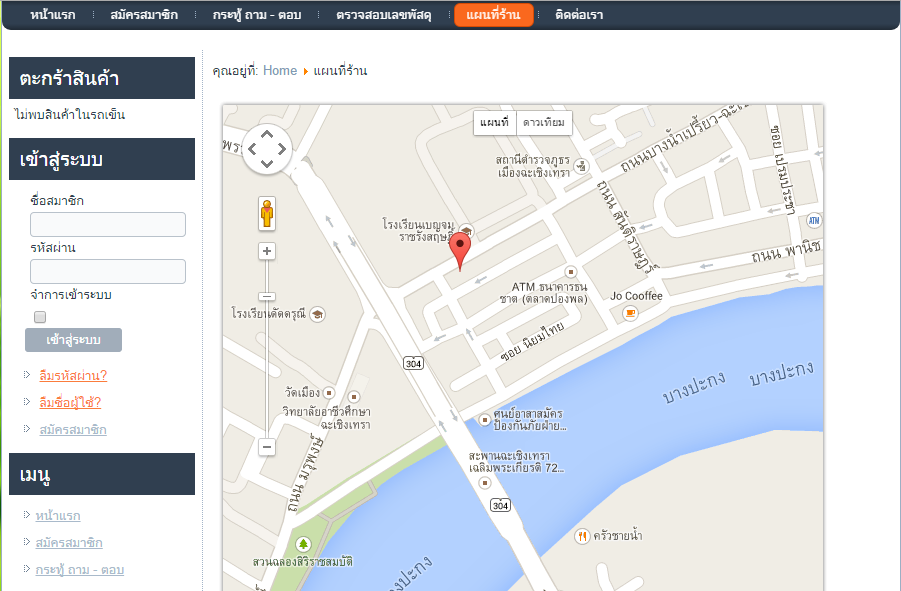This screenshot has width=901, height=591.
Task: Click the สะพานฉะเชิงเทรา bridge marker dot
Action: click(485, 483)
